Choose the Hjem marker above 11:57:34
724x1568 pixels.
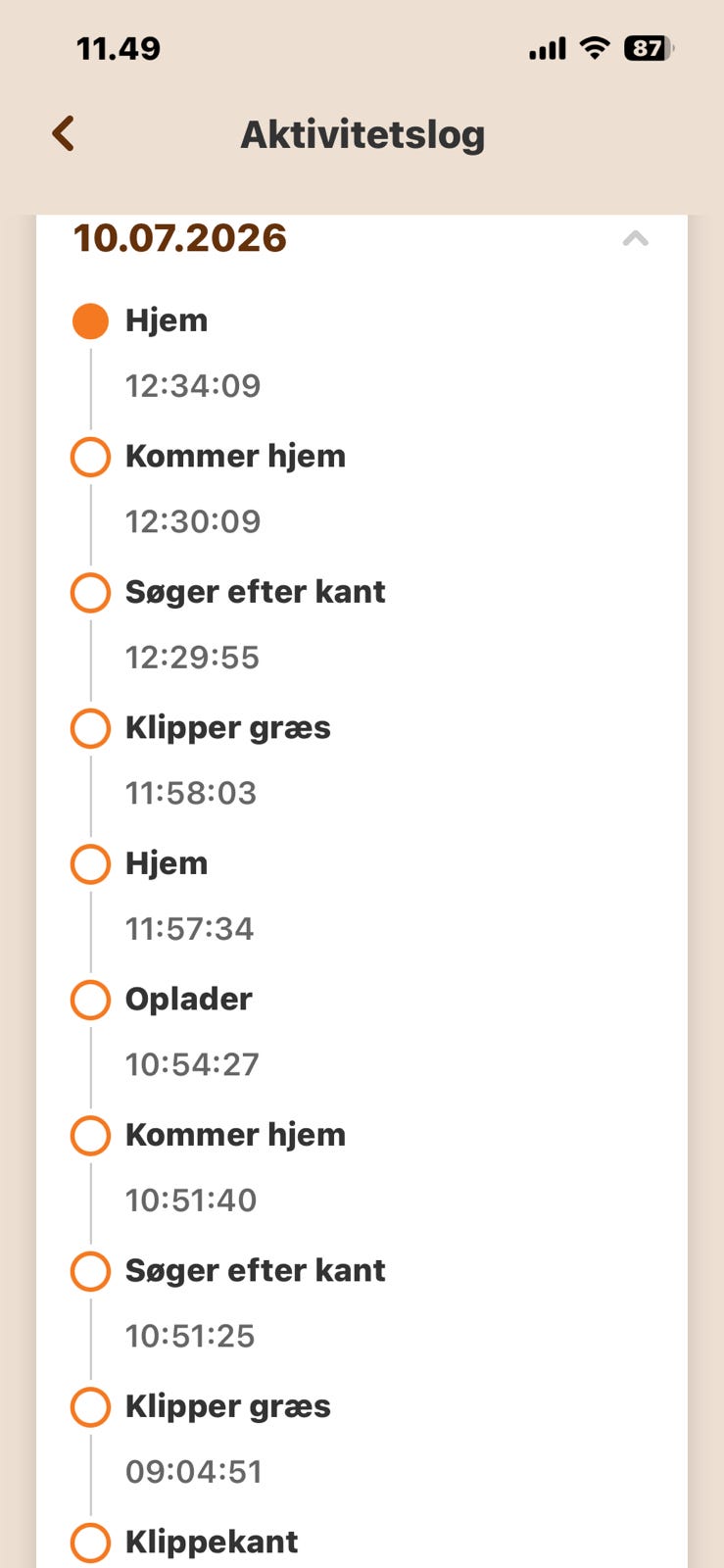tap(90, 864)
